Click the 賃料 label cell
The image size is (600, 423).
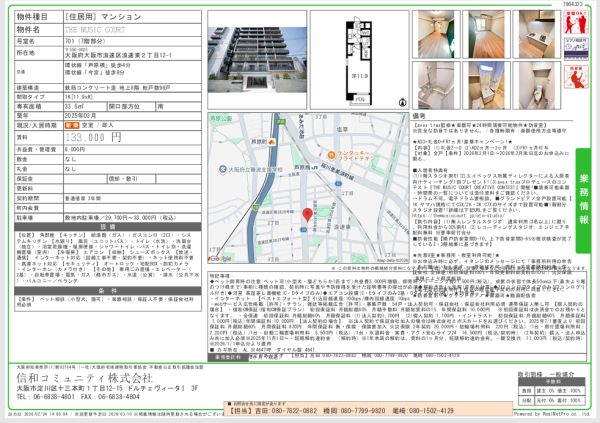click(39, 137)
